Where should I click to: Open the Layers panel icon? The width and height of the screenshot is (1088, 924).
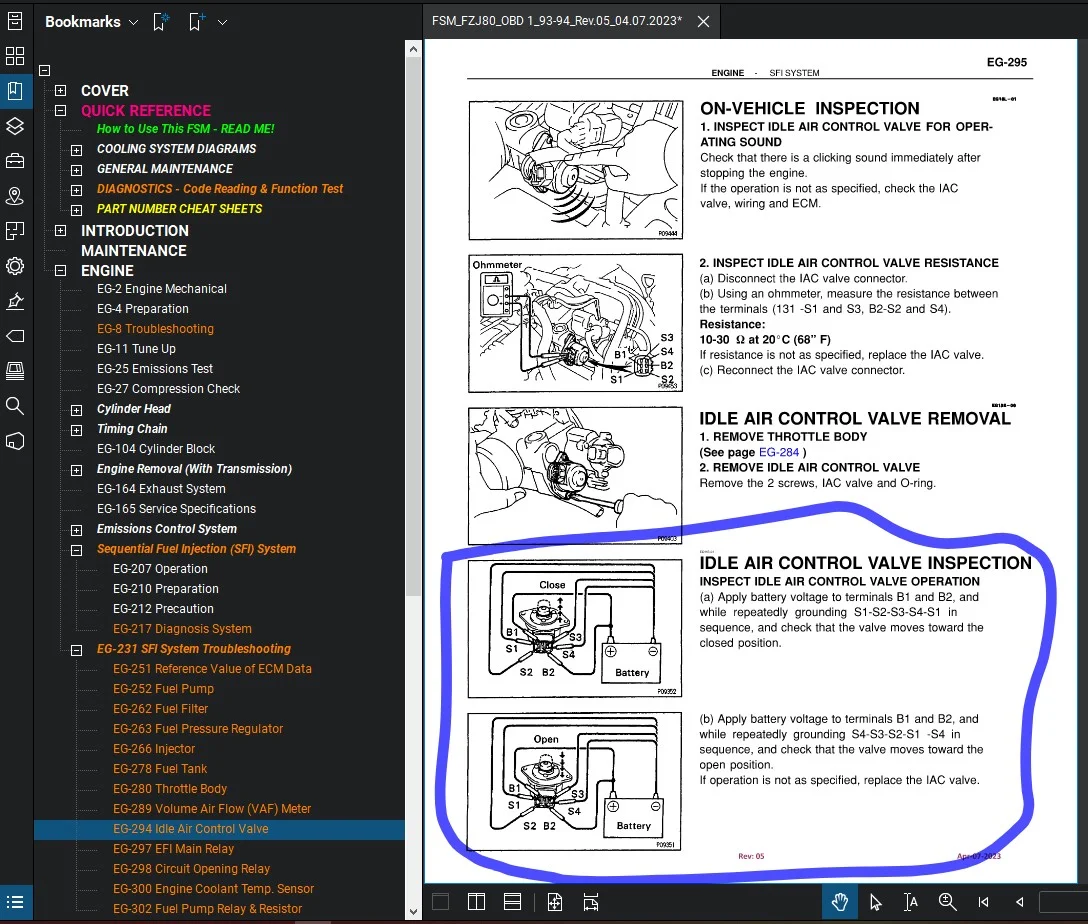click(x=15, y=126)
